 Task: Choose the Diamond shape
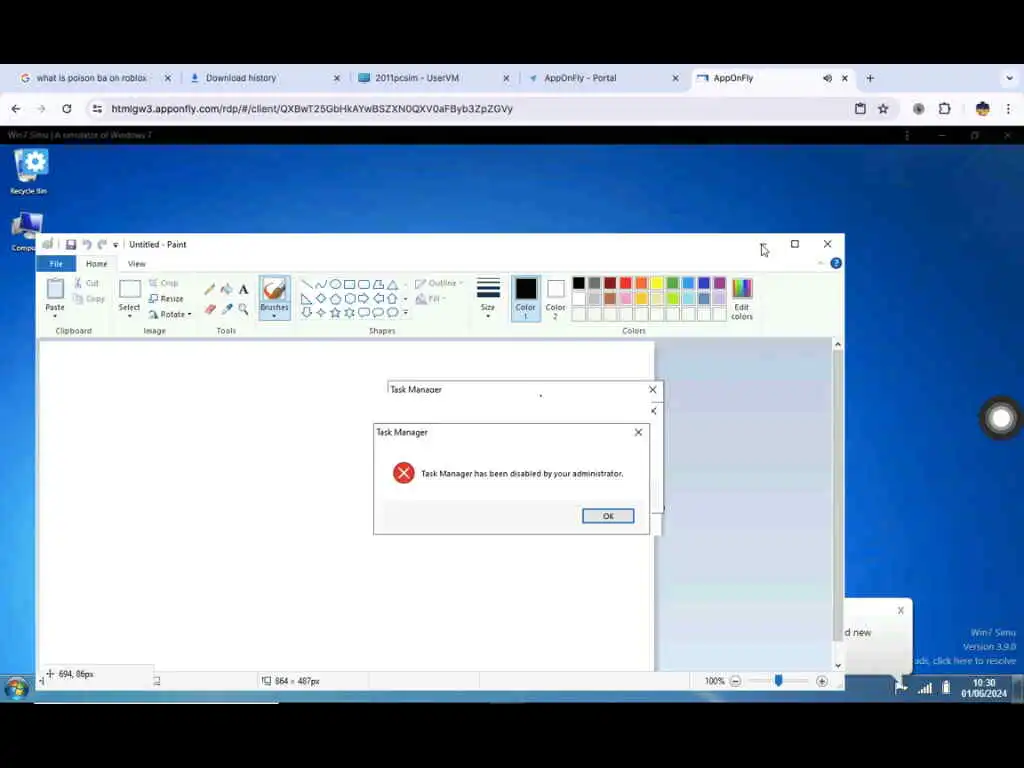click(x=321, y=298)
